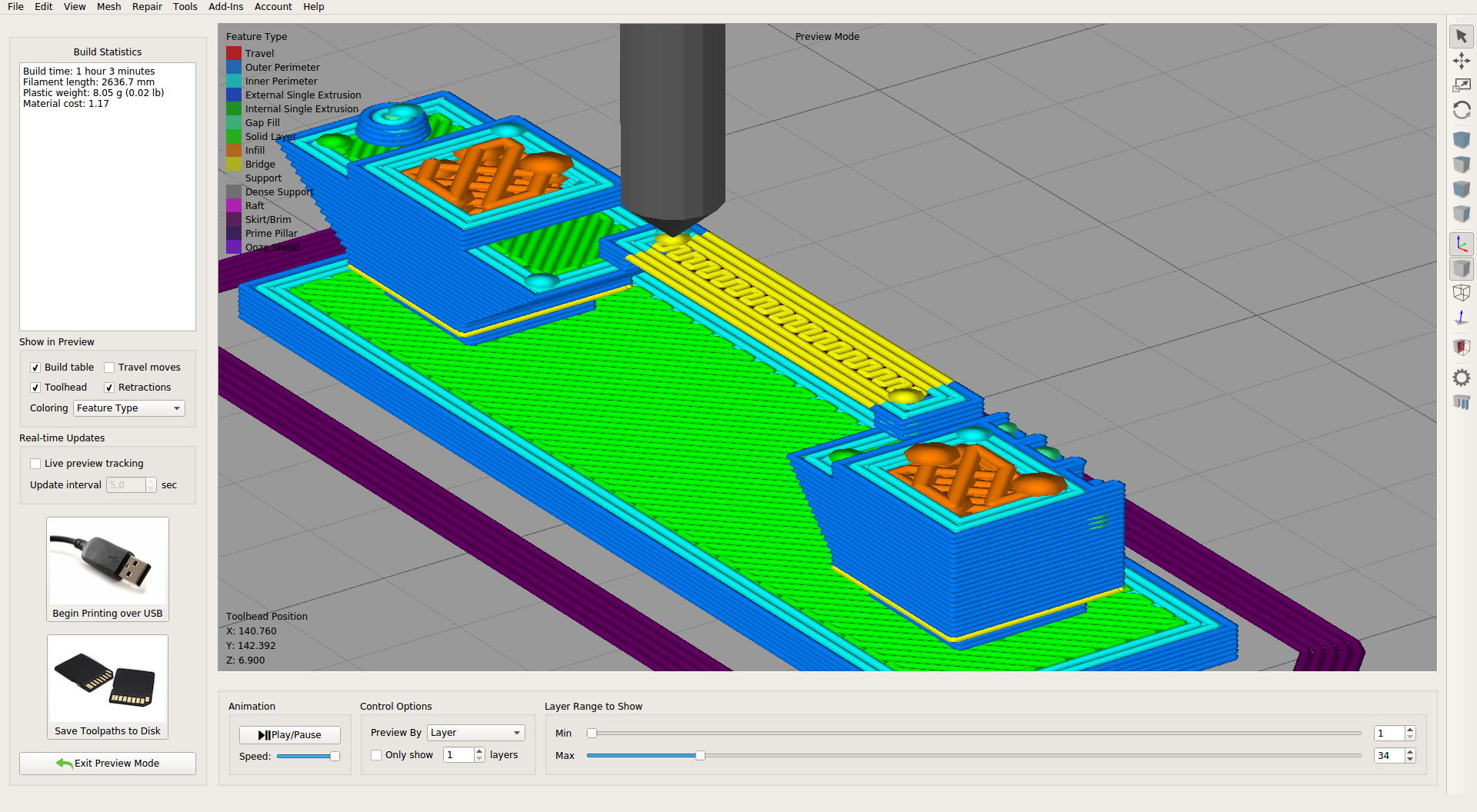1477x812 pixels.
Task: Open the cross section view tool
Action: point(1461,348)
